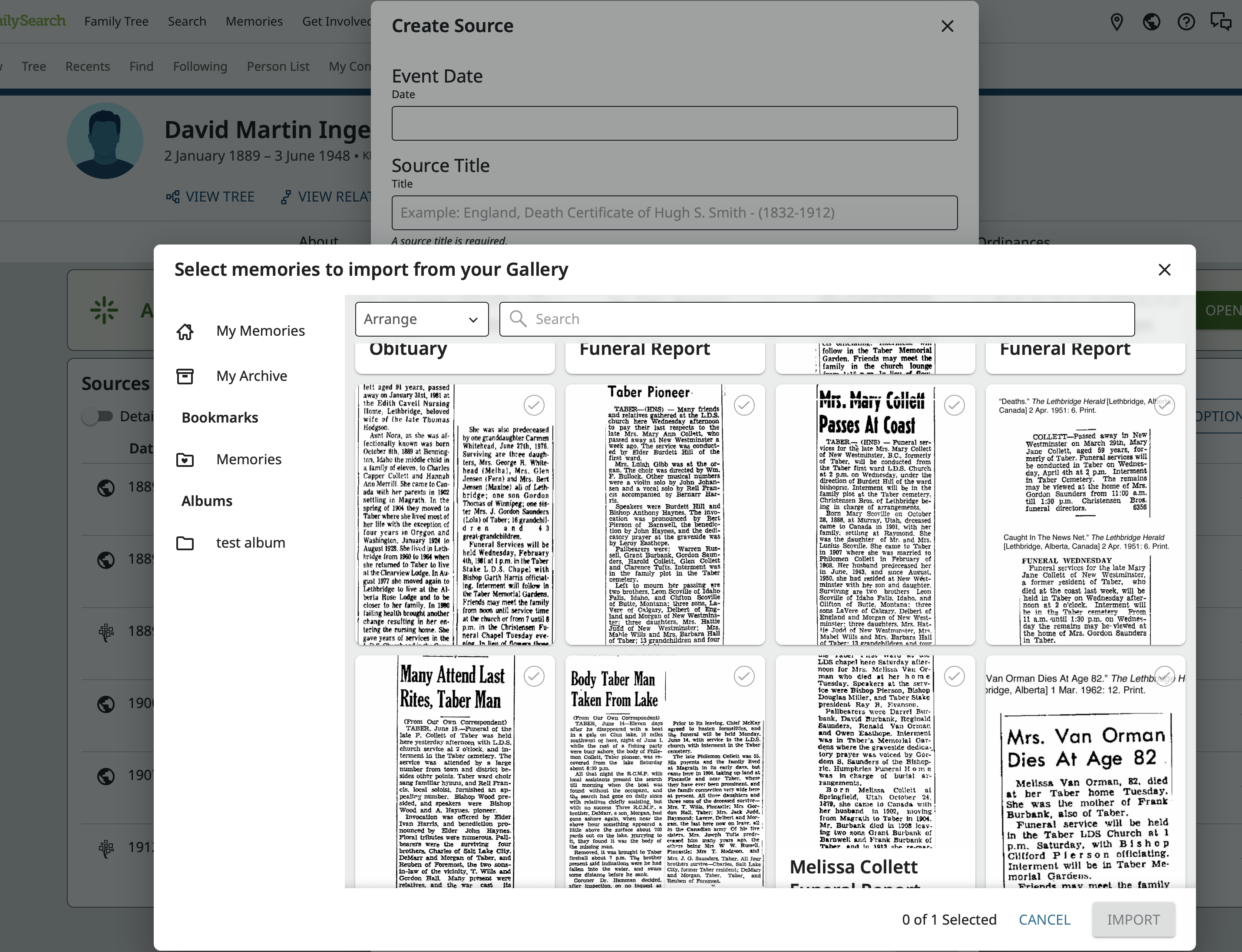Check the Many Attend Last Rites memory

pyautogui.click(x=534, y=676)
